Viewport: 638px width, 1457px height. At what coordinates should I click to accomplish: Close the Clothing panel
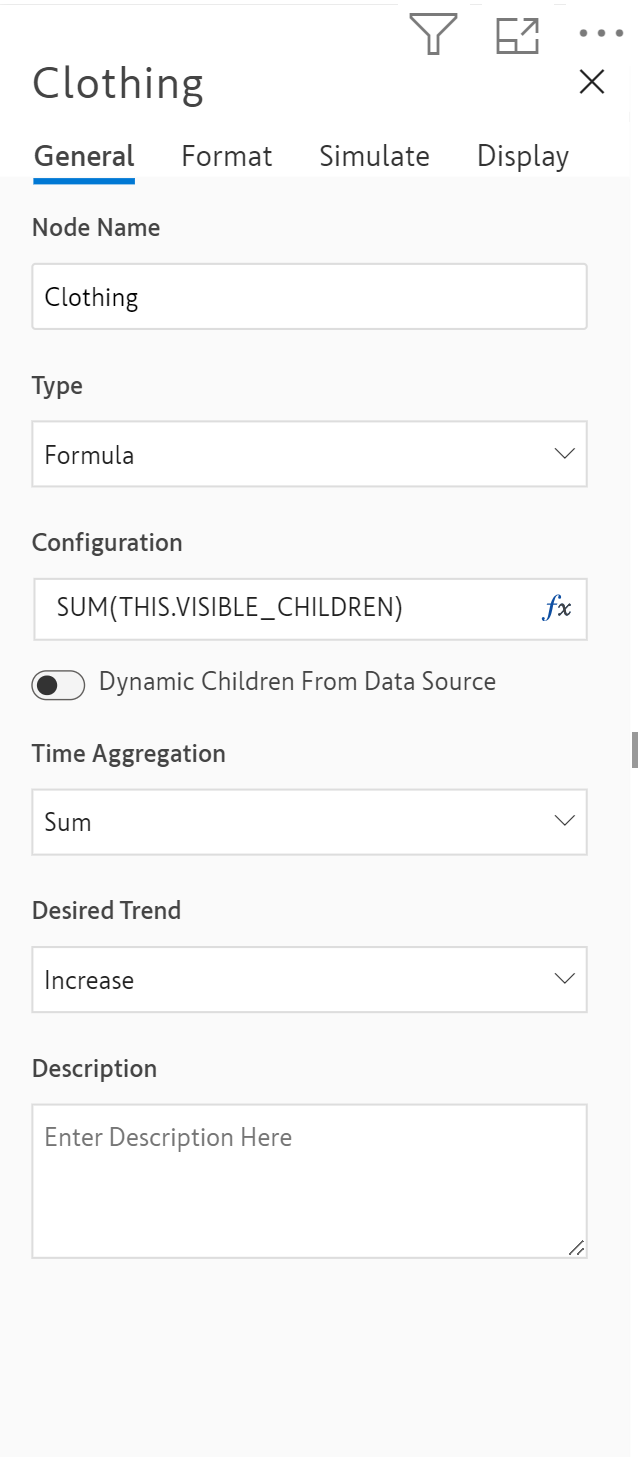tap(592, 82)
